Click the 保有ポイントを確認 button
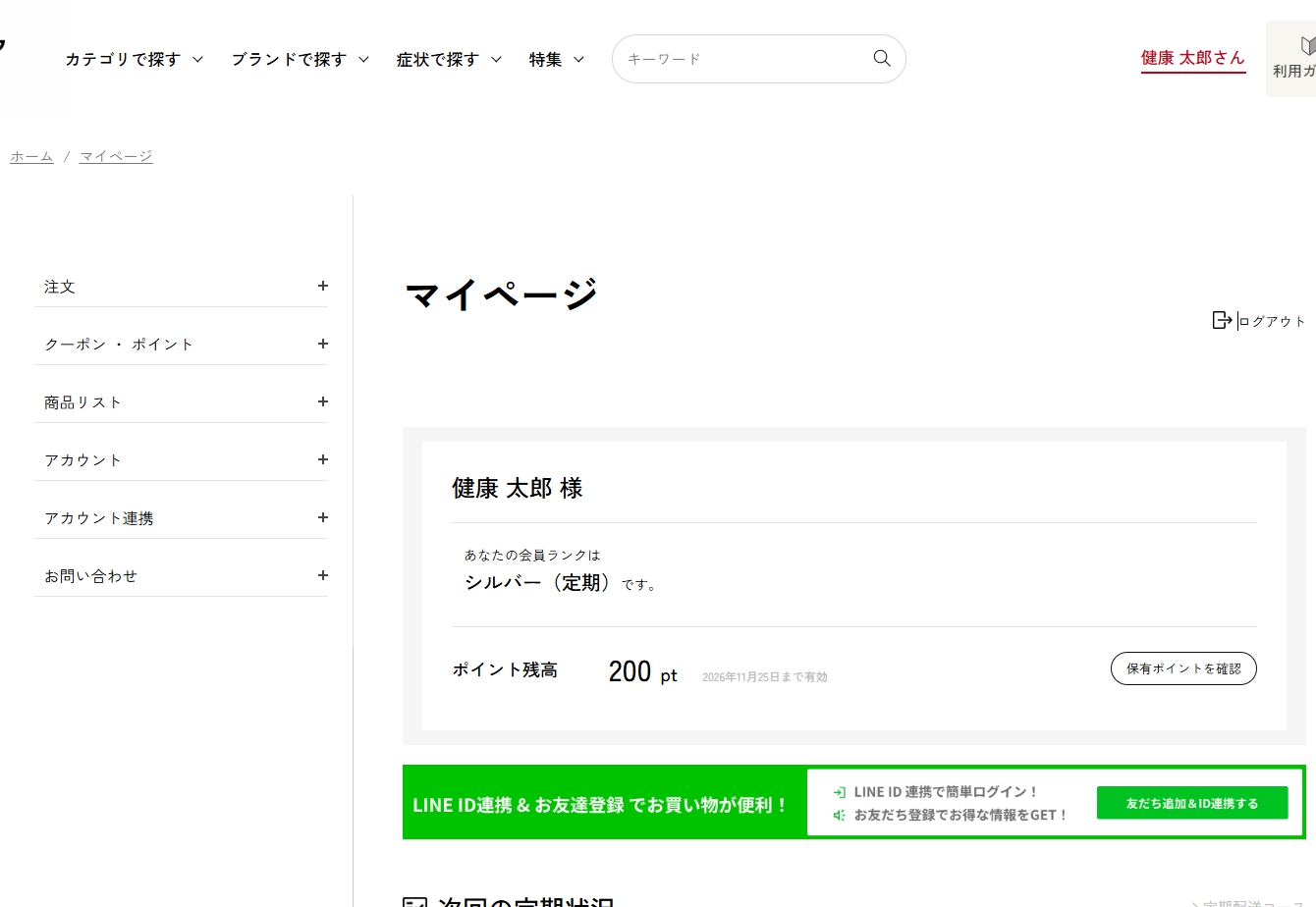The width and height of the screenshot is (1316, 907). (1183, 668)
